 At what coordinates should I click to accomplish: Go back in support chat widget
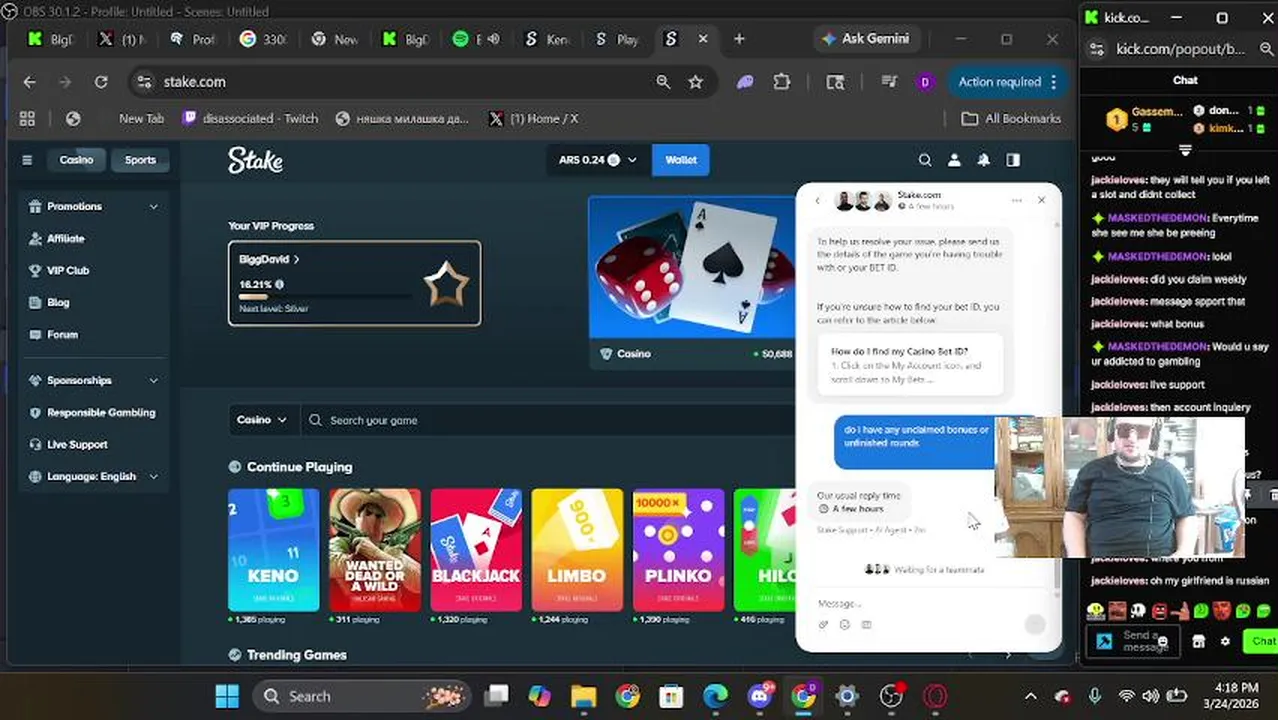[817, 201]
